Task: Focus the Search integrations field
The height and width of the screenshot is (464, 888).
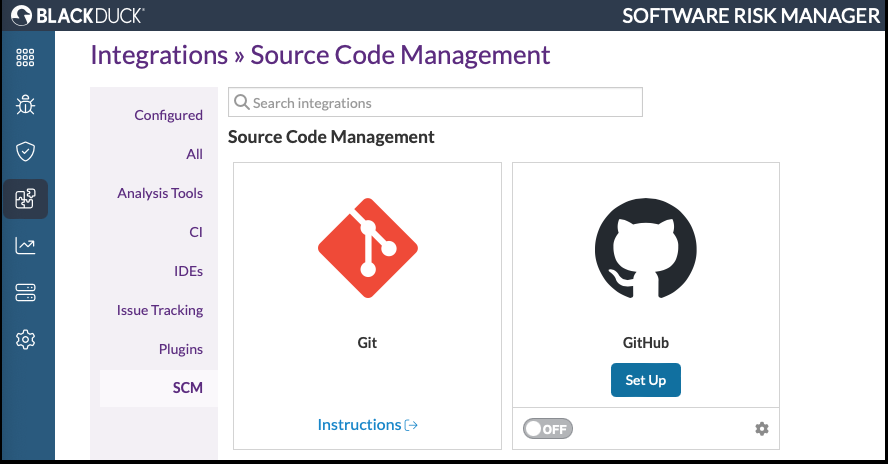Action: 436,102
